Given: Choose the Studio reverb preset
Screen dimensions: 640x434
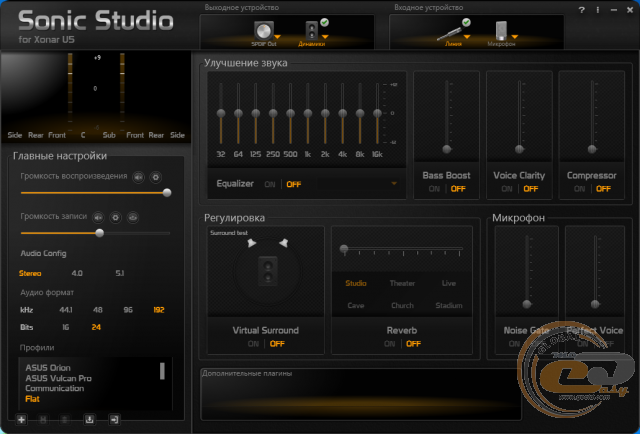Looking at the screenshot, I should (356, 283).
